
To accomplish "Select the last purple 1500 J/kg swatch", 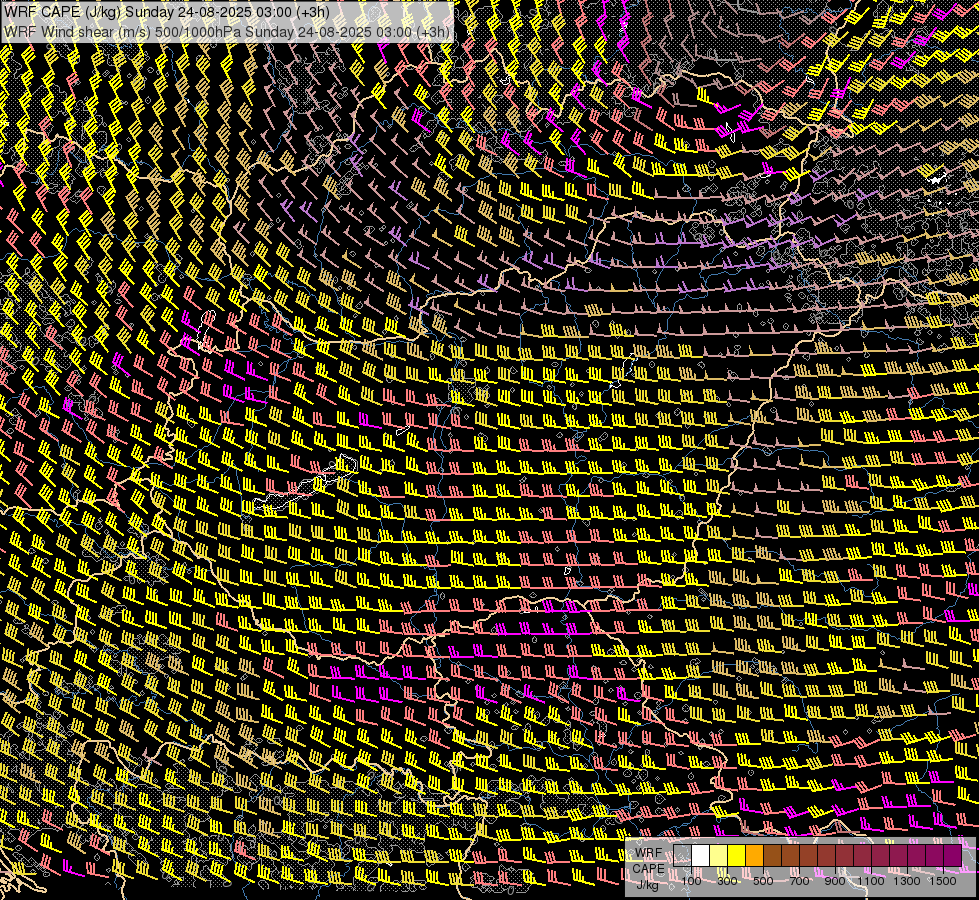I will coord(953,856).
